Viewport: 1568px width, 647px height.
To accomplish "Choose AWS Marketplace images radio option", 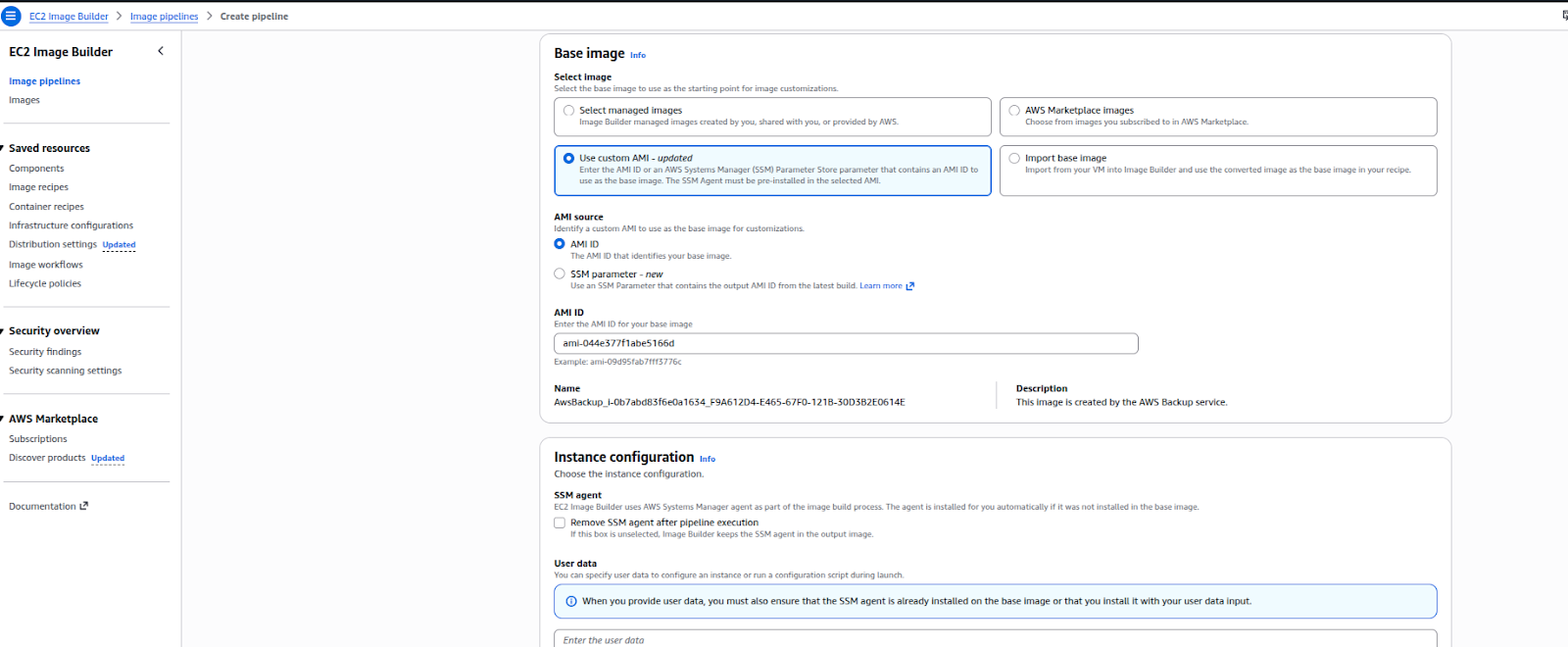I will [x=1014, y=111].
